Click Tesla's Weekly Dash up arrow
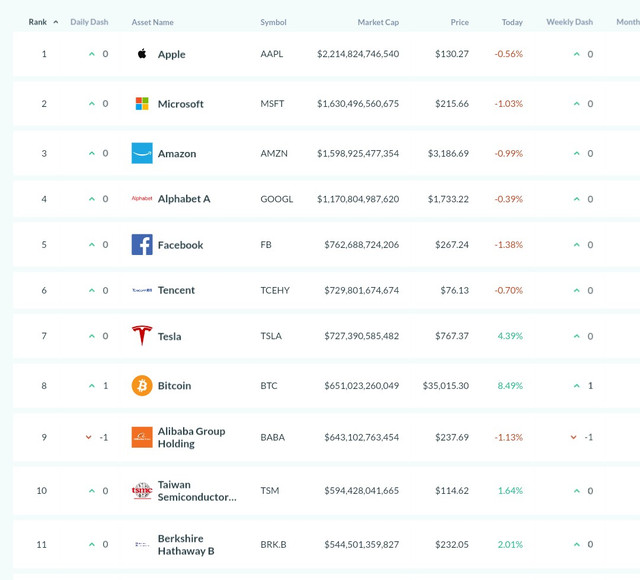This screenshot has width=640, height=580. pyautogui.click(x=577, y=336)
